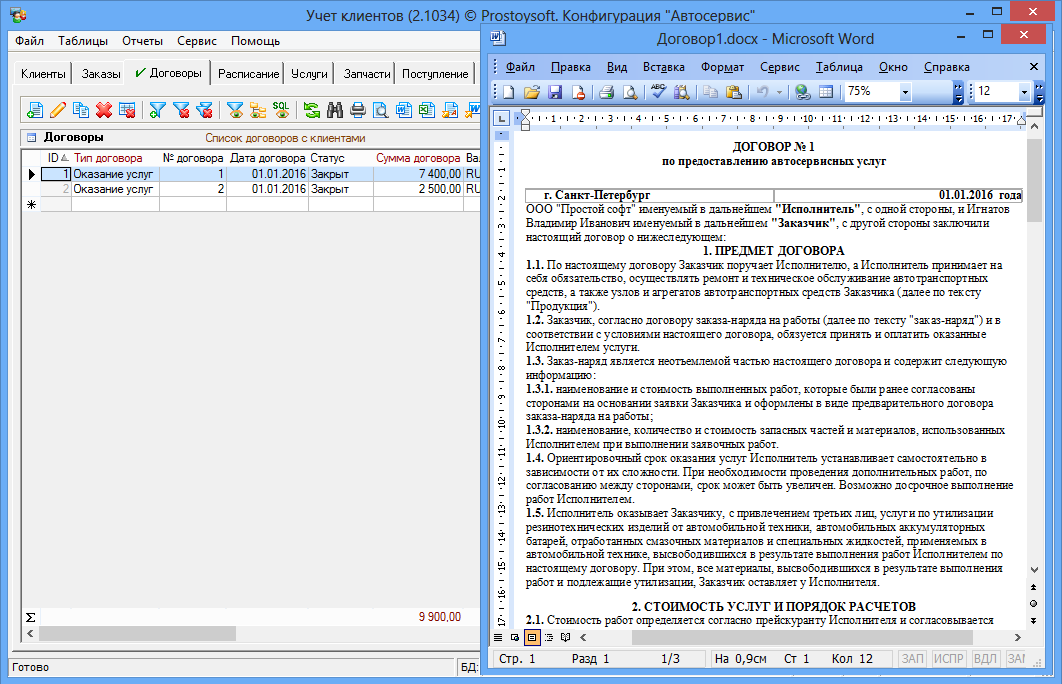The height and width of the screenshot is (684, 1062).
Task: Click the Open folder icon in Word
Action: pyautogui.click(x=532, y=92)
